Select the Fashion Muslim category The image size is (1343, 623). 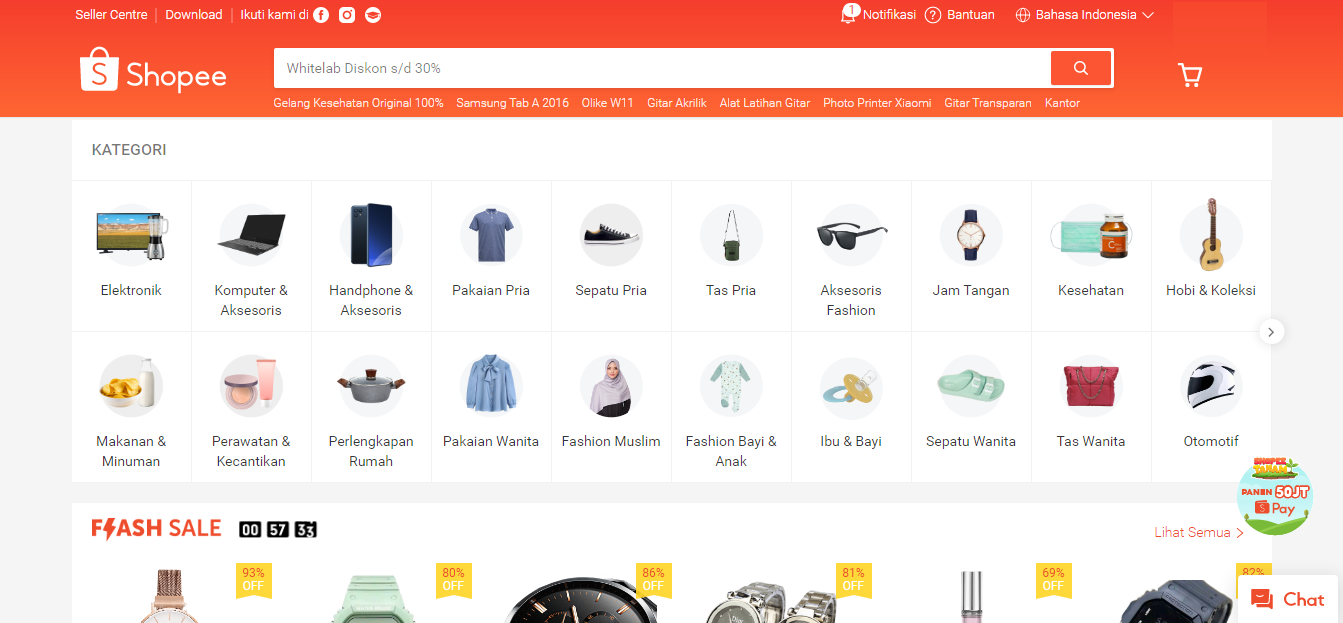[x=610, y=406]
